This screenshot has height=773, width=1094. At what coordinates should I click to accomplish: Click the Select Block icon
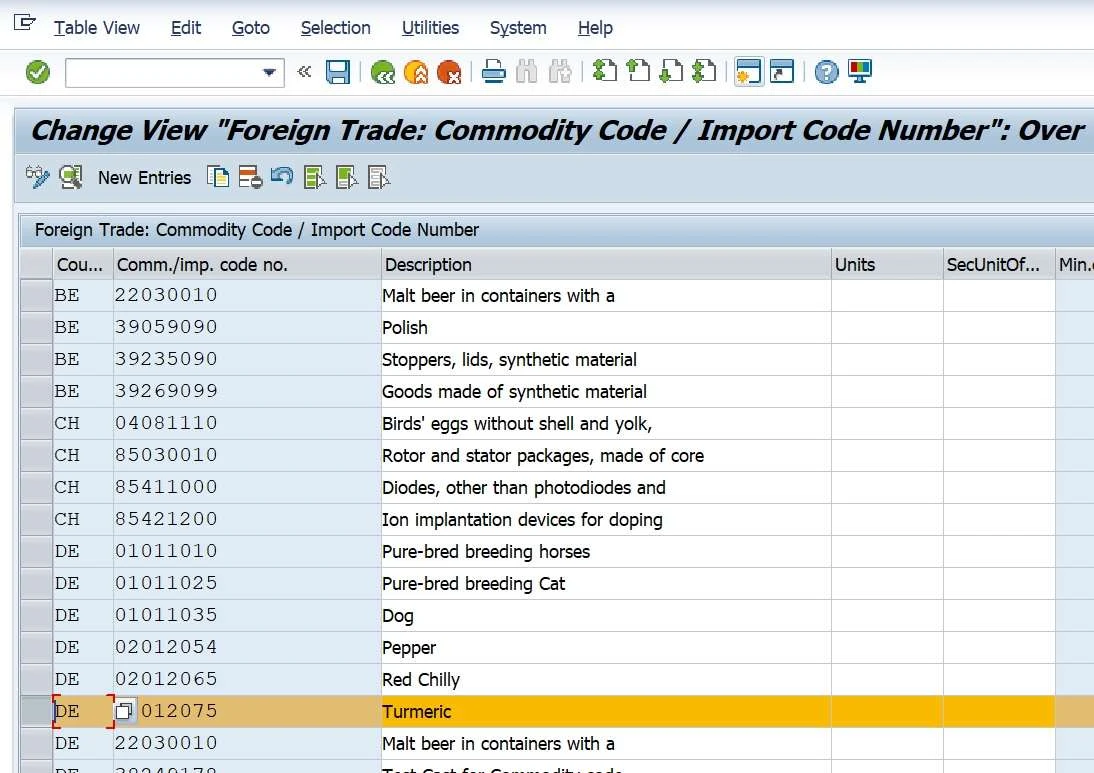point(347,177)
